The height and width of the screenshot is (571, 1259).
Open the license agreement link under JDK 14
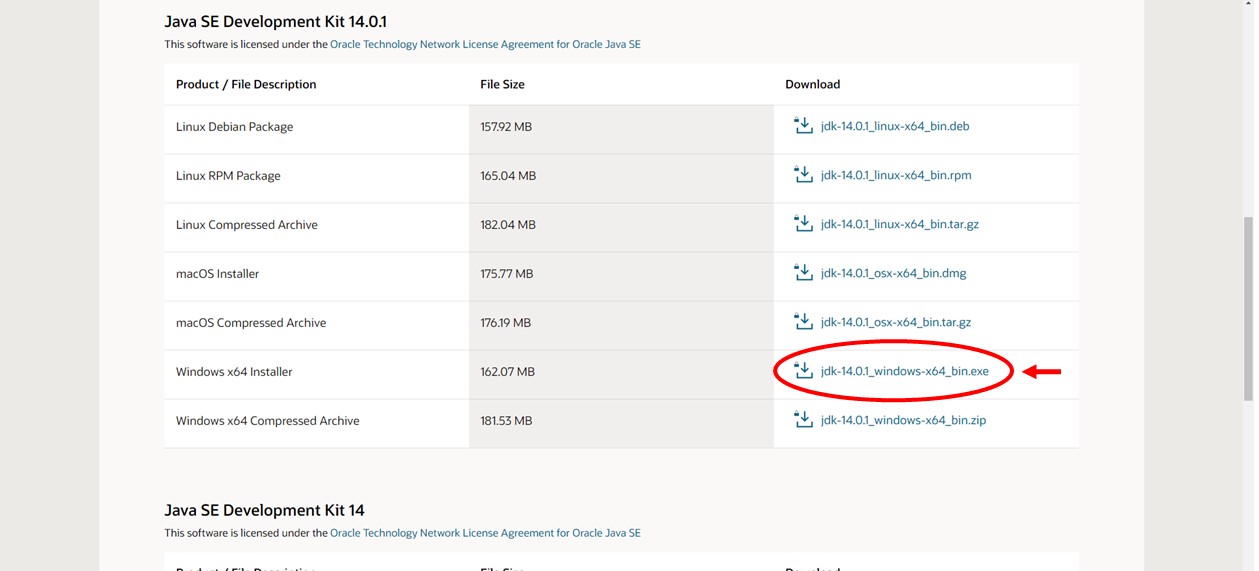pyautogui.click(x=485, y=533)
